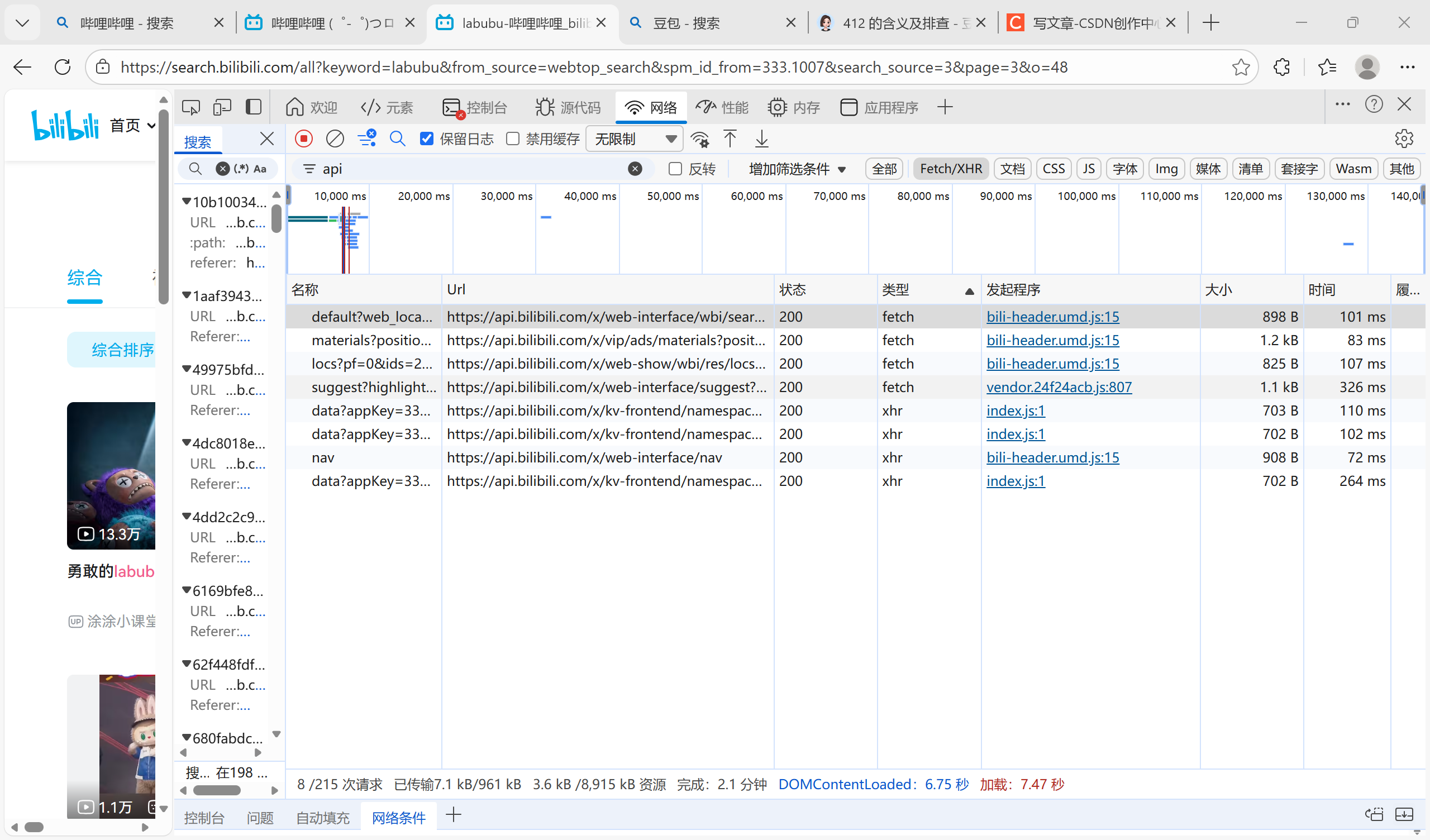The image size is (1430, 840).
Task: Select the Fetch/XHR filter button
Action: point(951,169)
